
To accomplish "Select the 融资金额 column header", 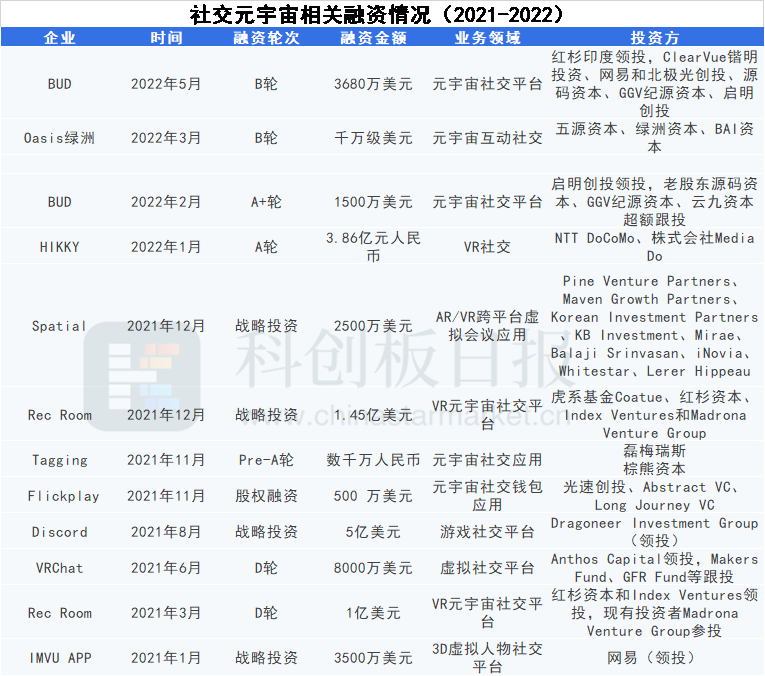I will pos(373,38).
